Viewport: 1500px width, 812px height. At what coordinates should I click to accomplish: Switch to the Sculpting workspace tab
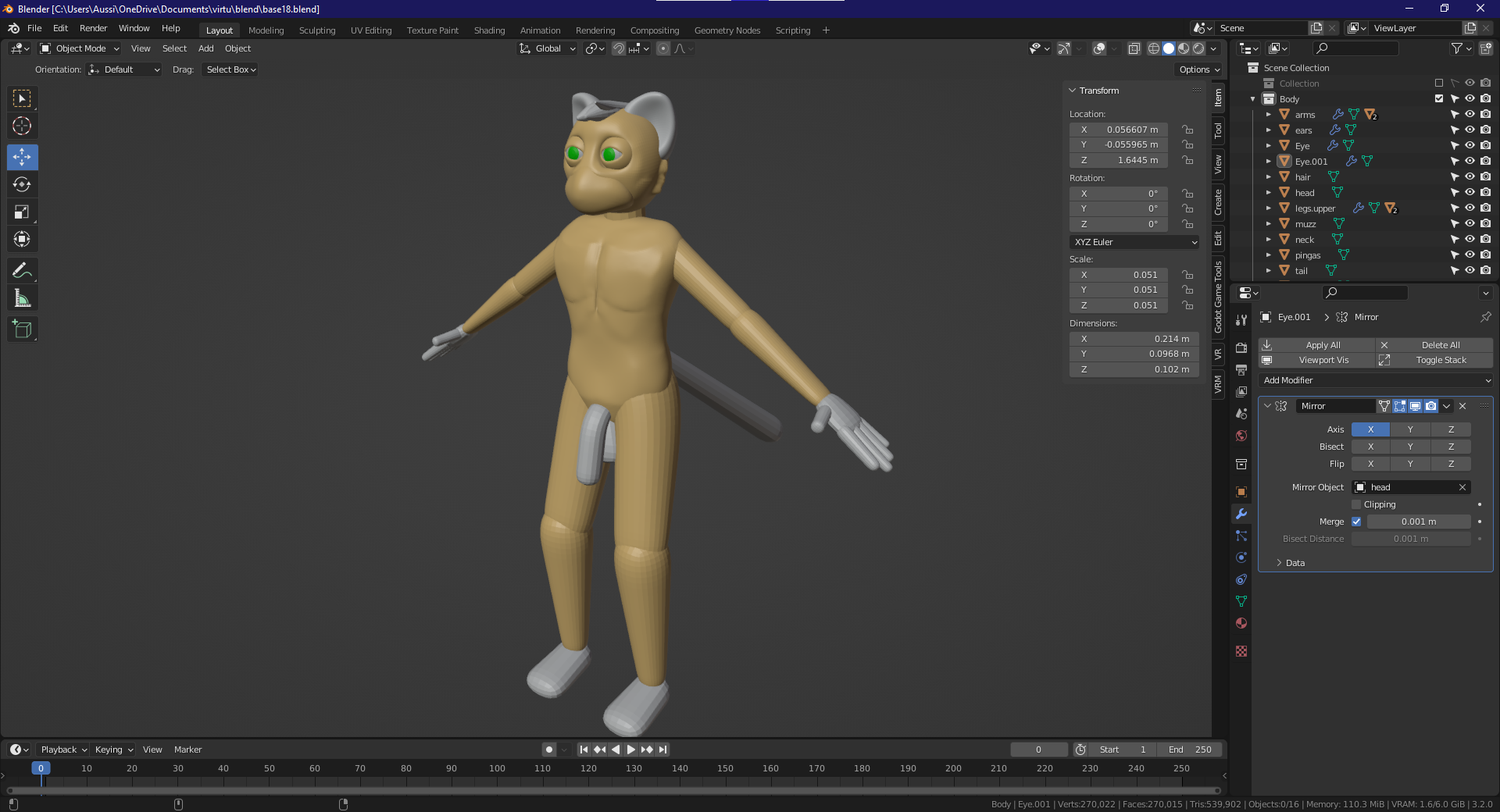[x=317, y=30]
